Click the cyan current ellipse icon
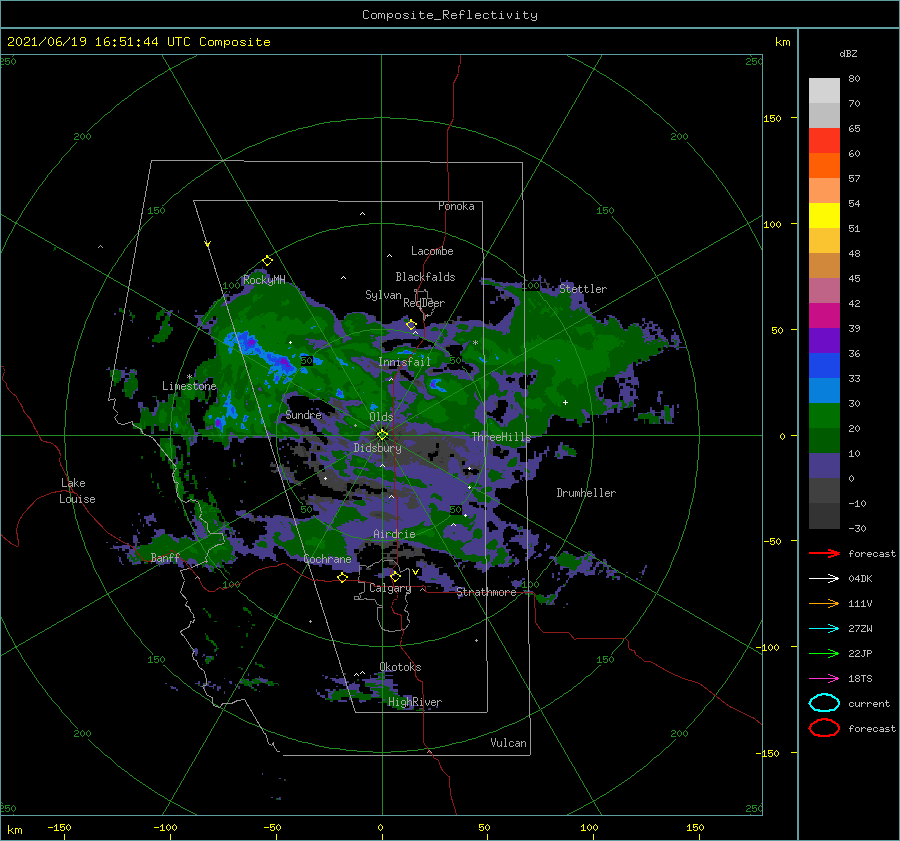900x841 pixels. [x=824, y=703]
